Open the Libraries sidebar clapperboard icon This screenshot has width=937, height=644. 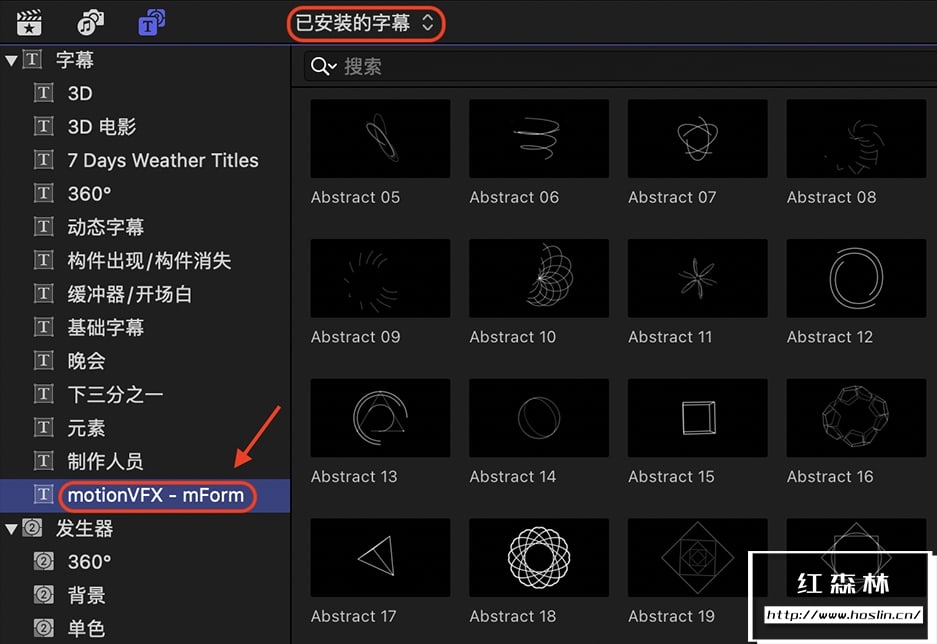[x=29, y=23]
